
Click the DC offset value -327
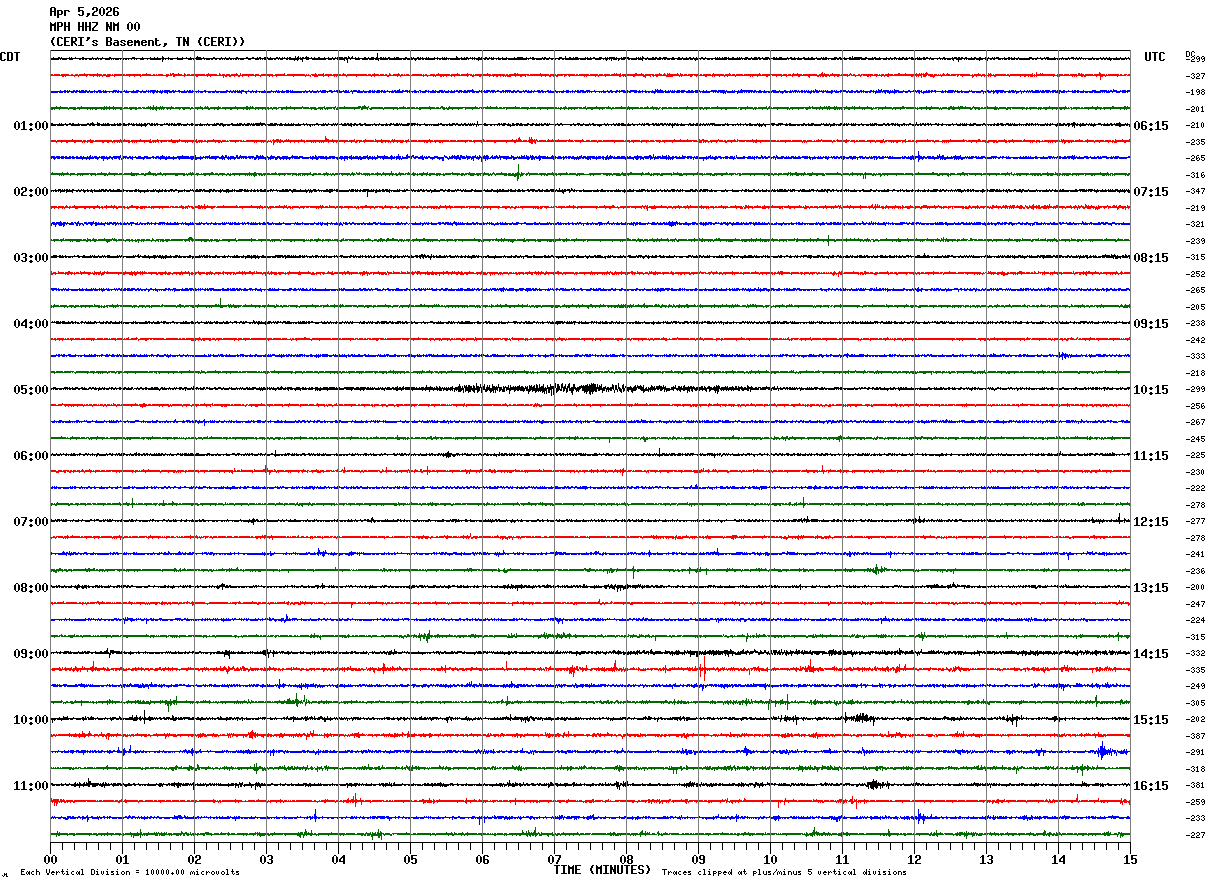[x=1195, y=76]
